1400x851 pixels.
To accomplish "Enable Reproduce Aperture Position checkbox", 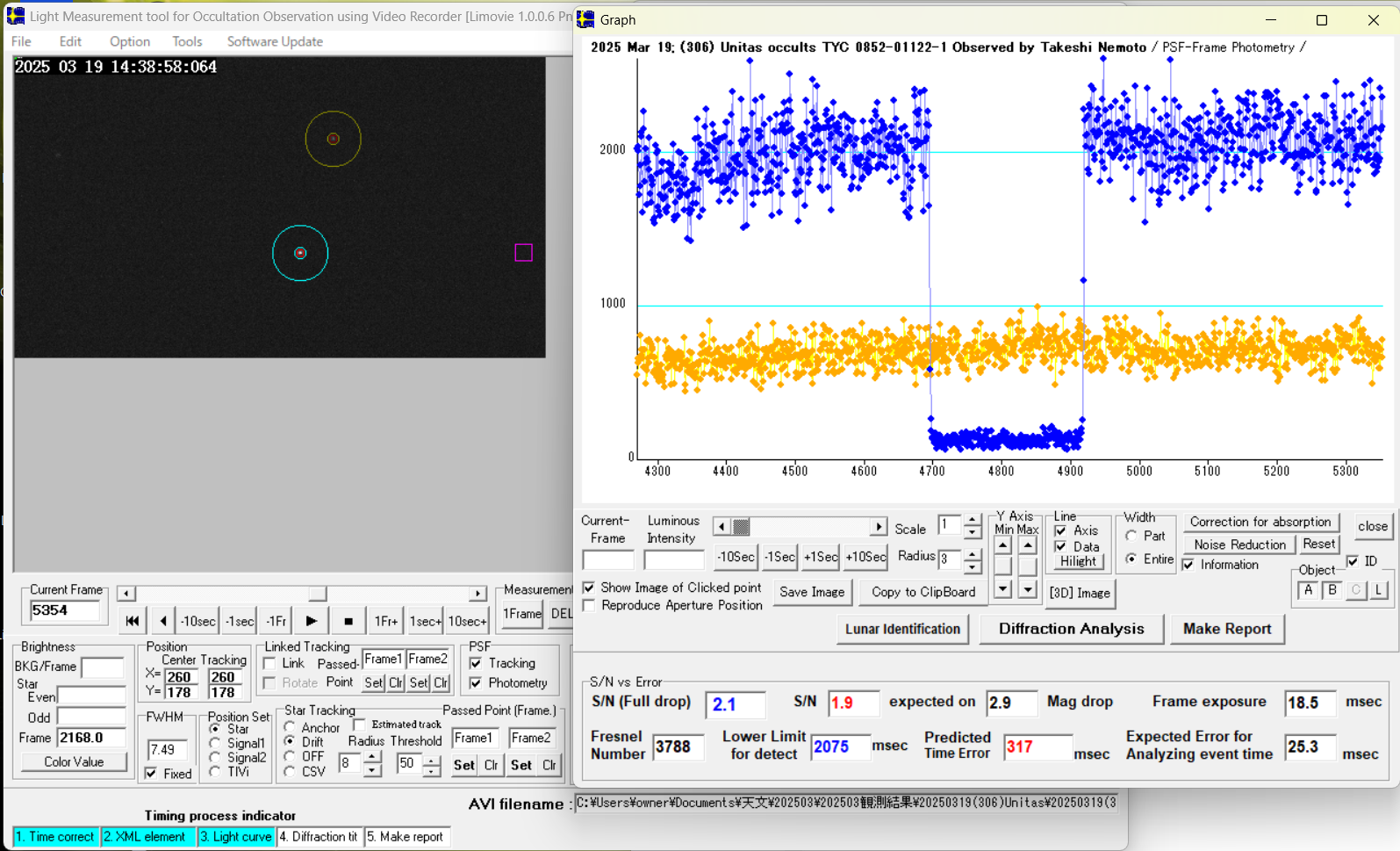I will pos(589,606).
